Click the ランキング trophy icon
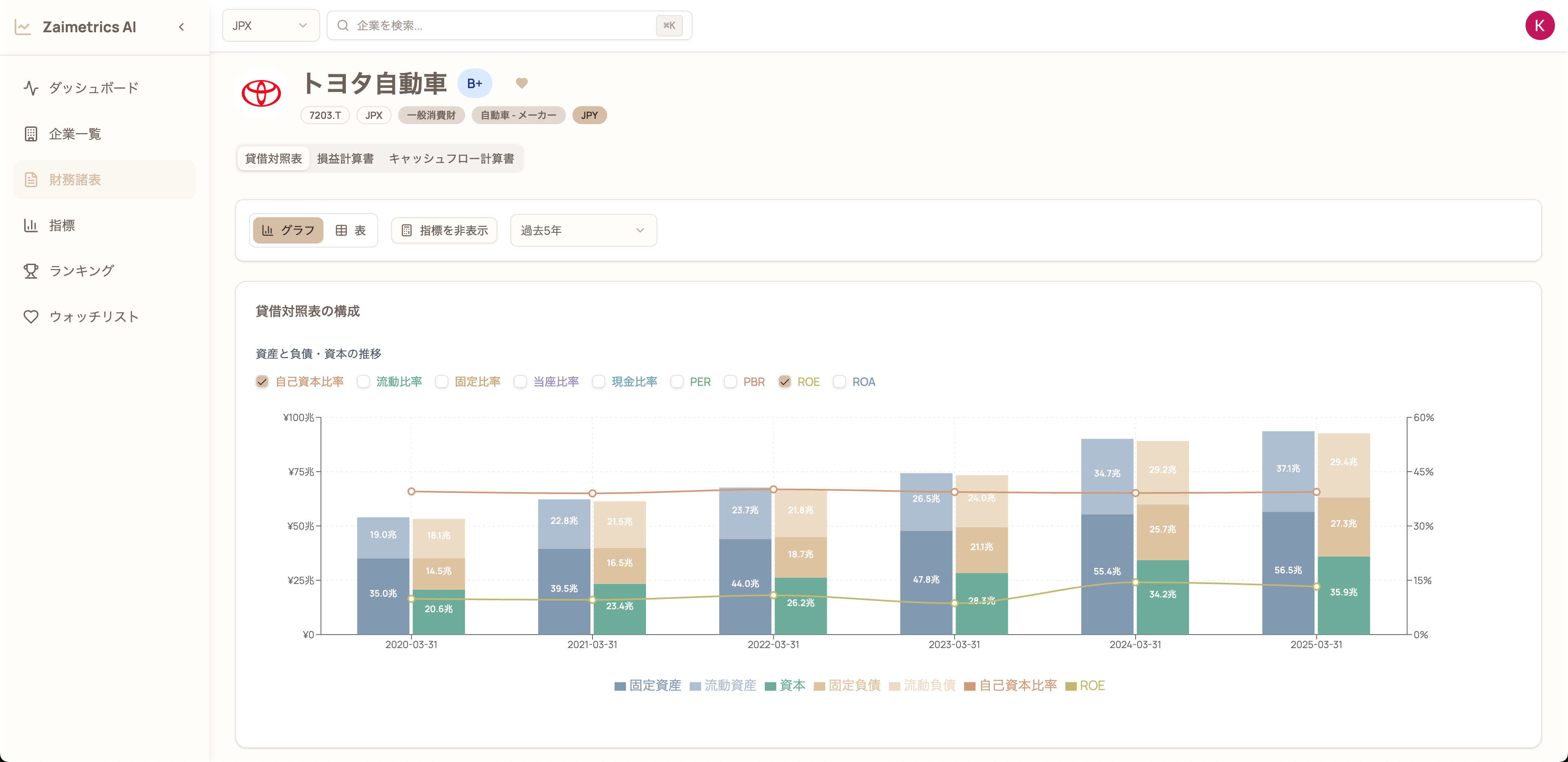 point(31,271)
